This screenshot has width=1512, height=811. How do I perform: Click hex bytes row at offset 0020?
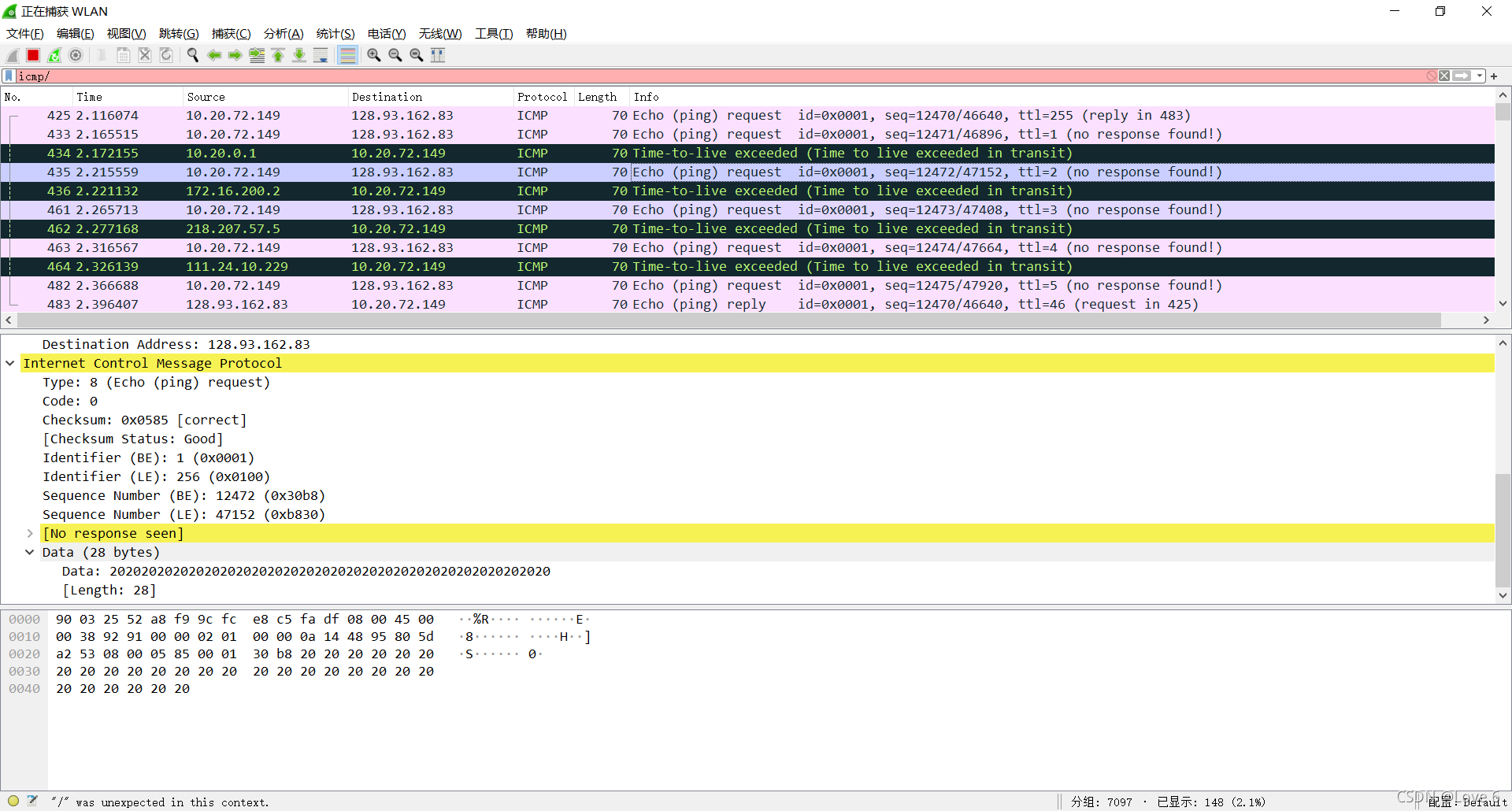pos(244,654)
